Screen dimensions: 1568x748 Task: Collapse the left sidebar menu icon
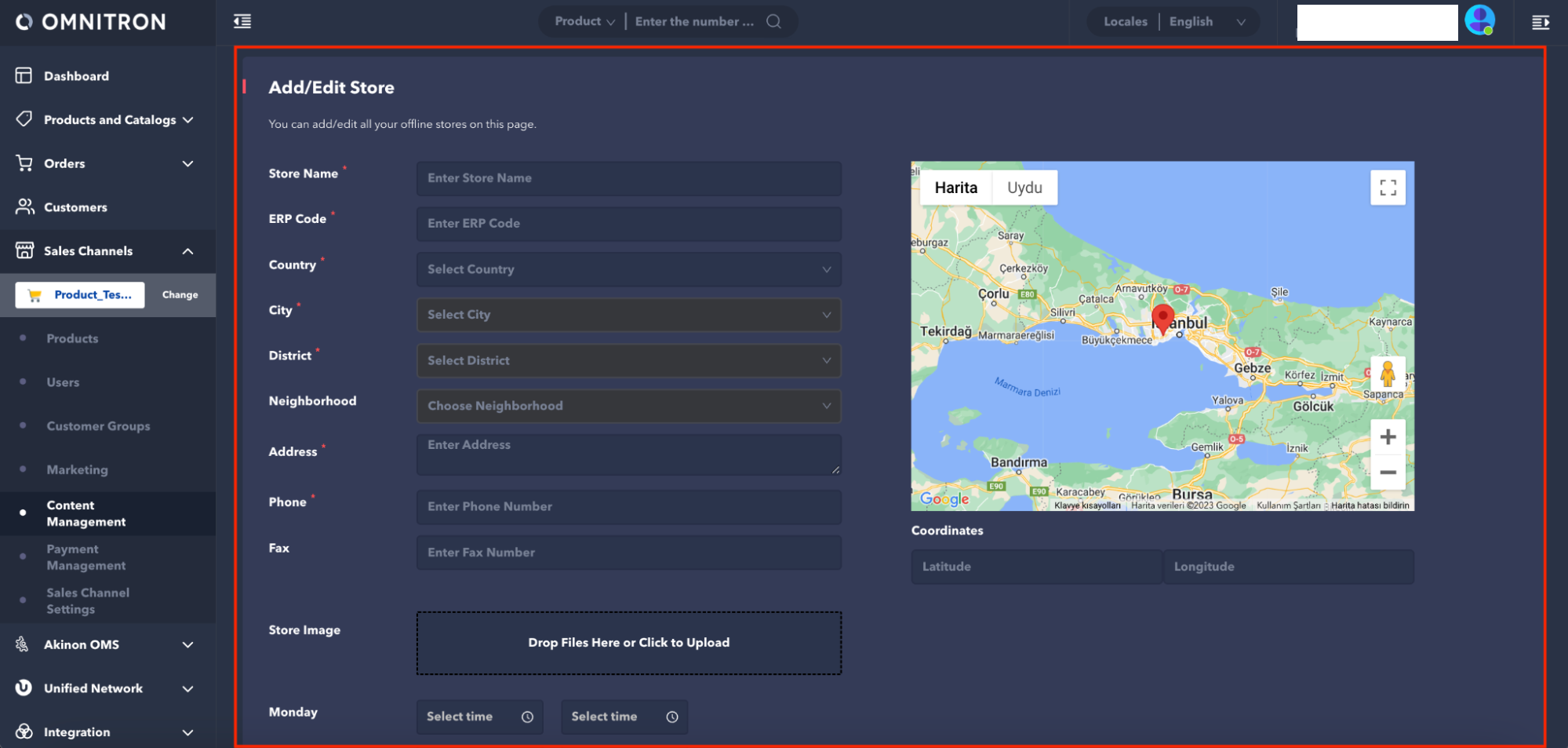pyautogui.click(x=242, y=21)
